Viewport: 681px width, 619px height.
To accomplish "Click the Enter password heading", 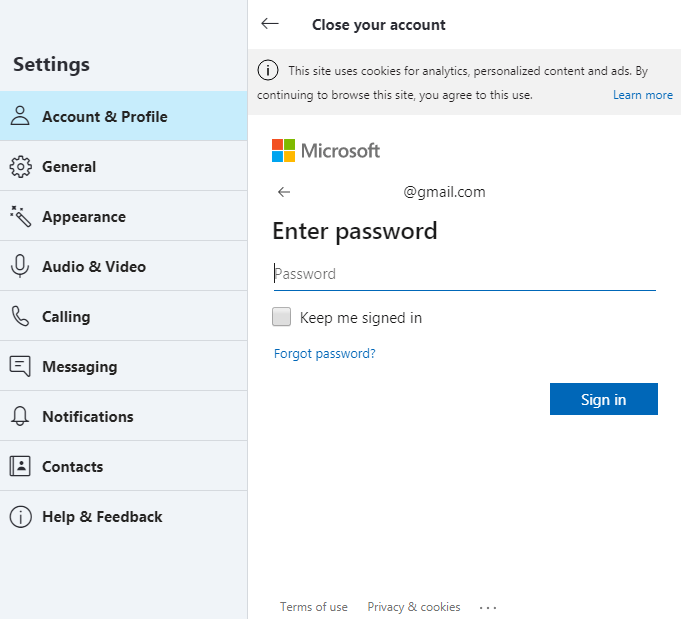I will tap(354, 231).
